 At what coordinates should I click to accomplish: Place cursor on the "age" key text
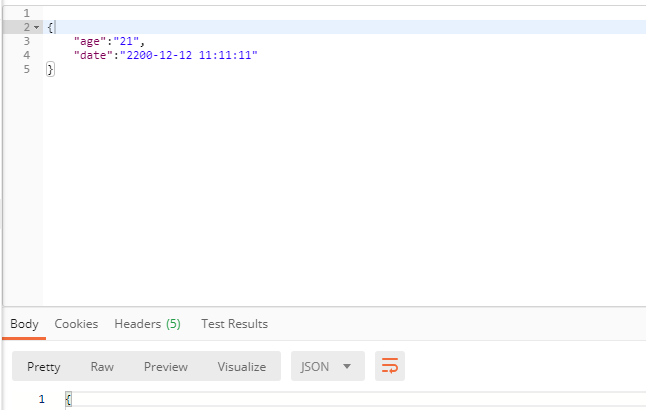89,41
